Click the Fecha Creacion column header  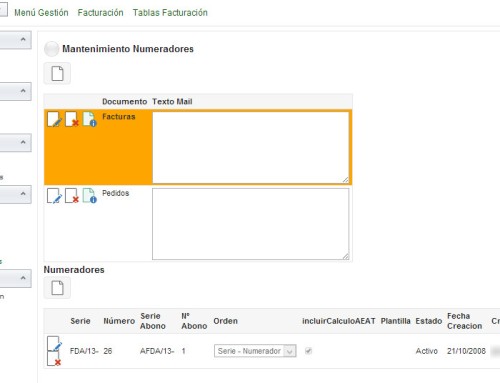[x=464, y=321]
